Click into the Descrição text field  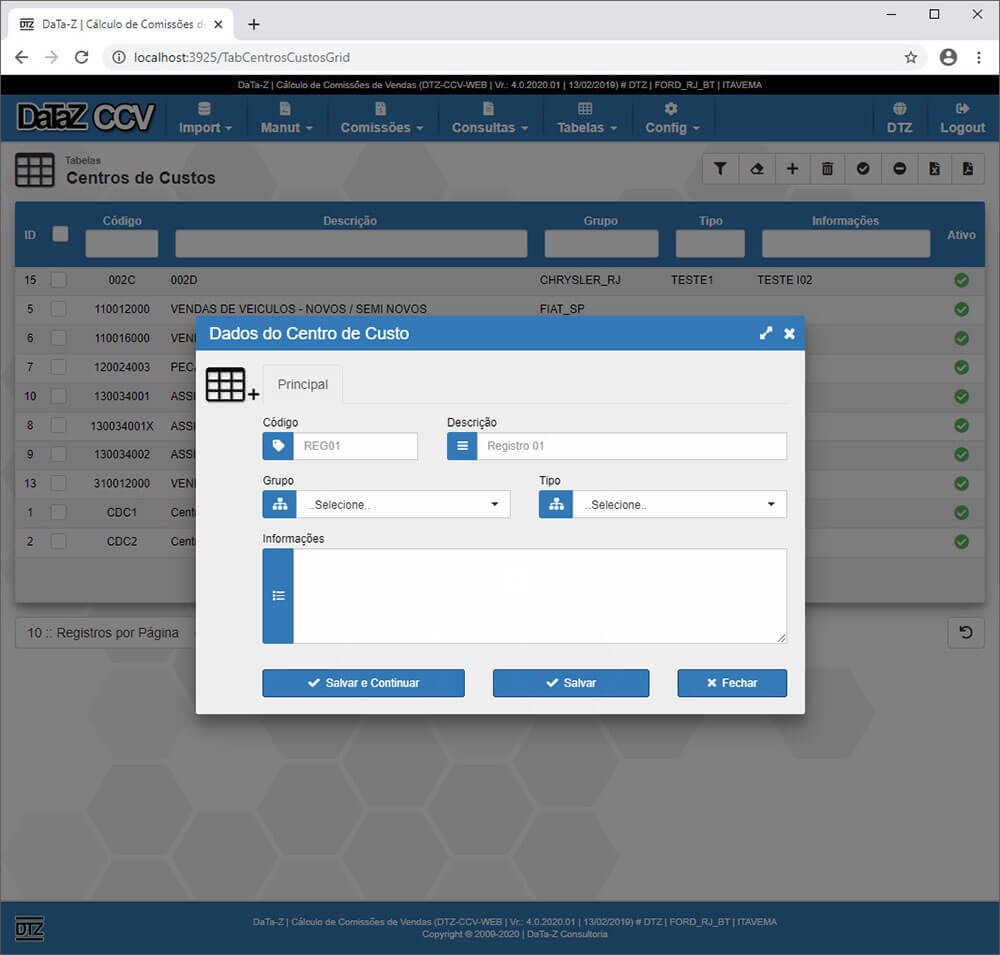pos(631,446)
